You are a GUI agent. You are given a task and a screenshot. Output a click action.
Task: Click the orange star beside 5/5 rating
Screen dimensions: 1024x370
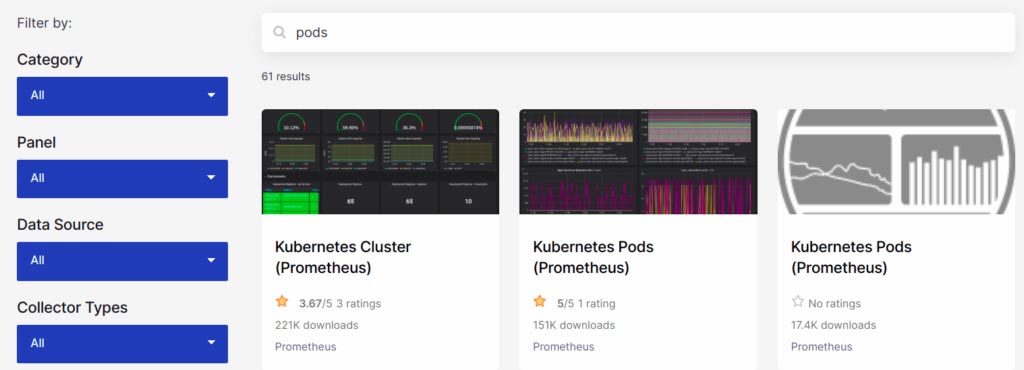tap(539, 301)
